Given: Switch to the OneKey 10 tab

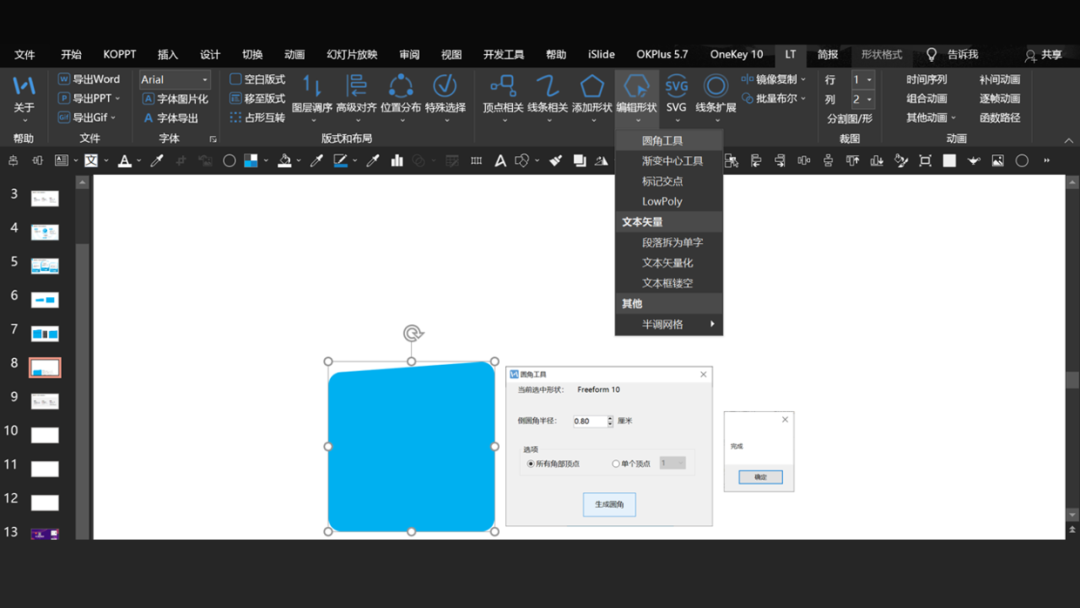Looking at the screenshot, I should (736, 54).
